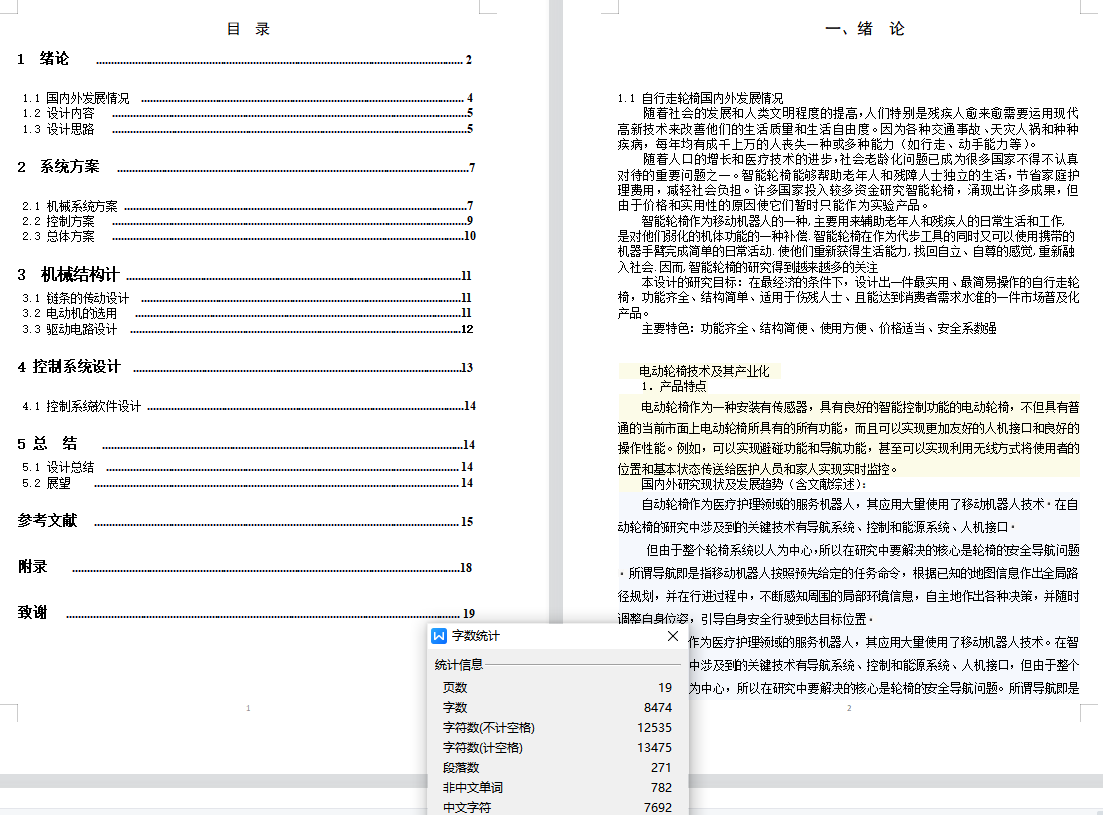Image resolution: width=1103 pixels, height=815 pixels.
Task: Close the 字数统计 dialog
Action: (673, 636)
